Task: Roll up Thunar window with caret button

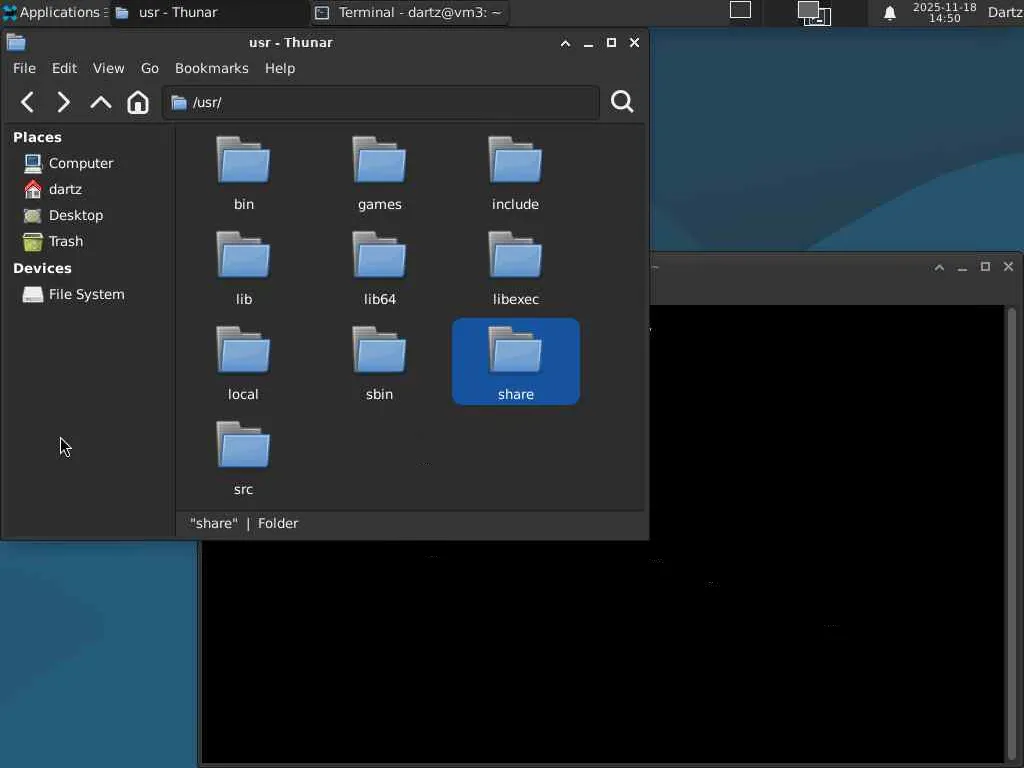Action: pos(566,43)
